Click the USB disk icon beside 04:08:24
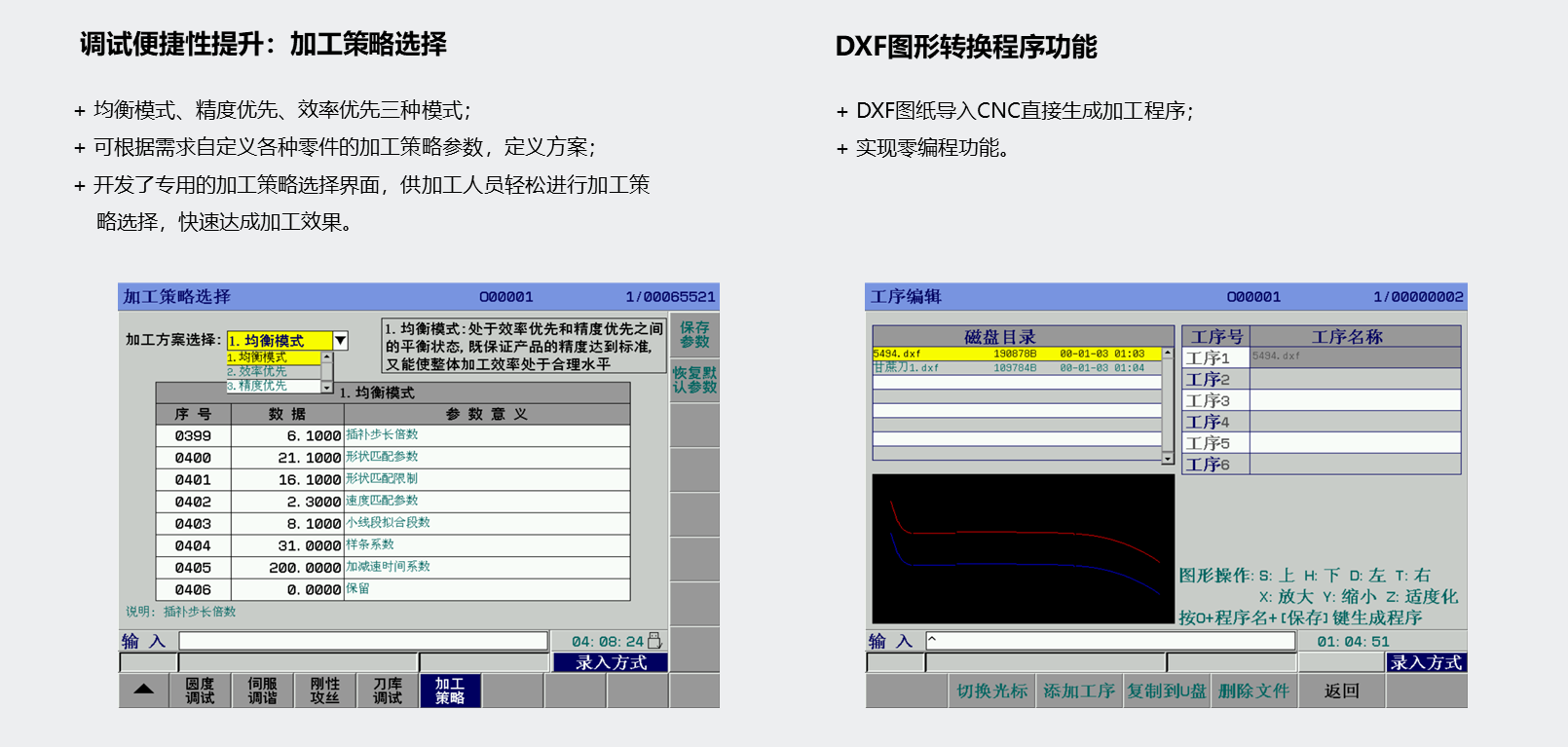Screen dimensions: 1568x747 (x=654, y=641)
